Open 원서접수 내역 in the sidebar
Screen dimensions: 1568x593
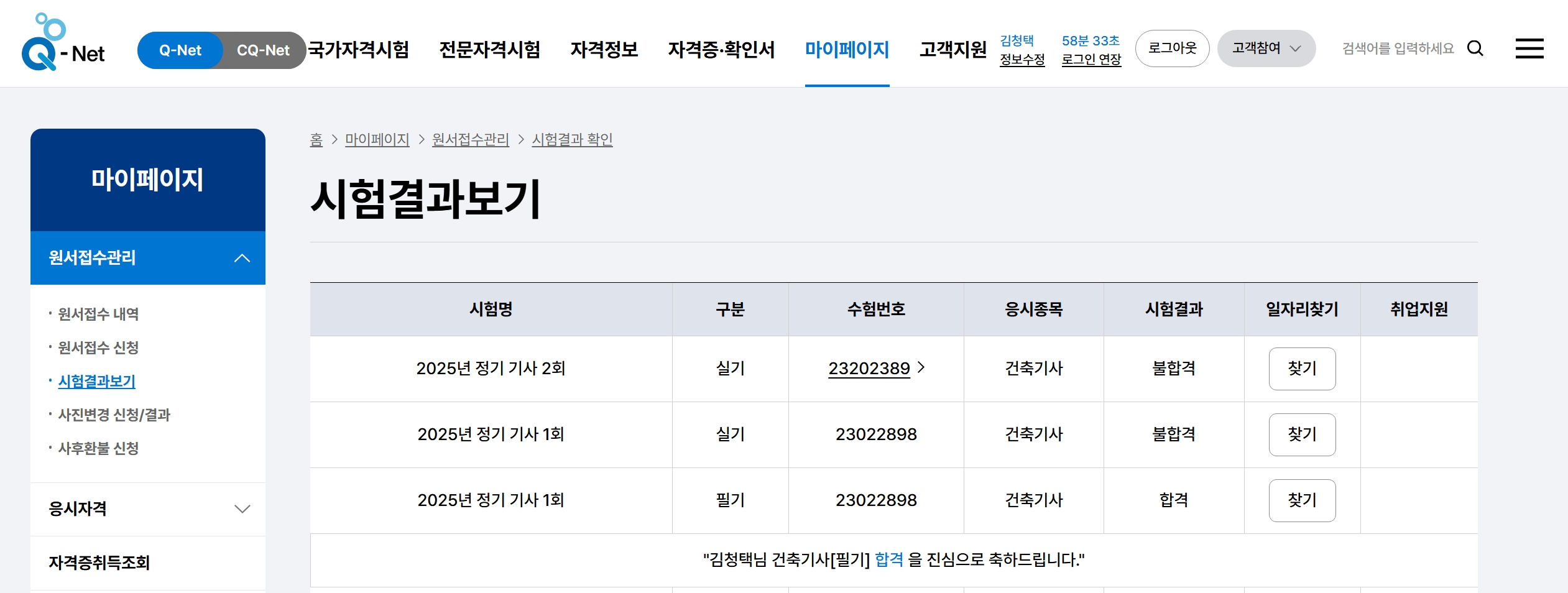98,315
